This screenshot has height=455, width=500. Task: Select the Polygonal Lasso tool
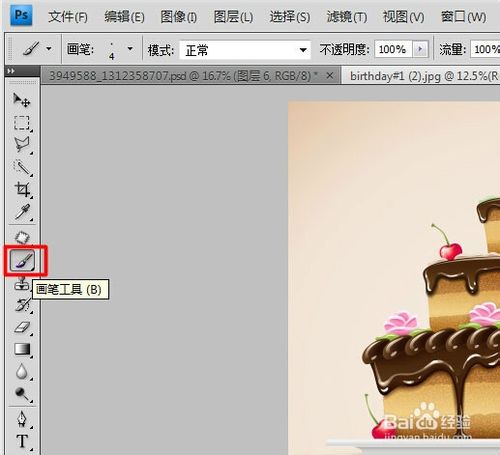(22, 145)
